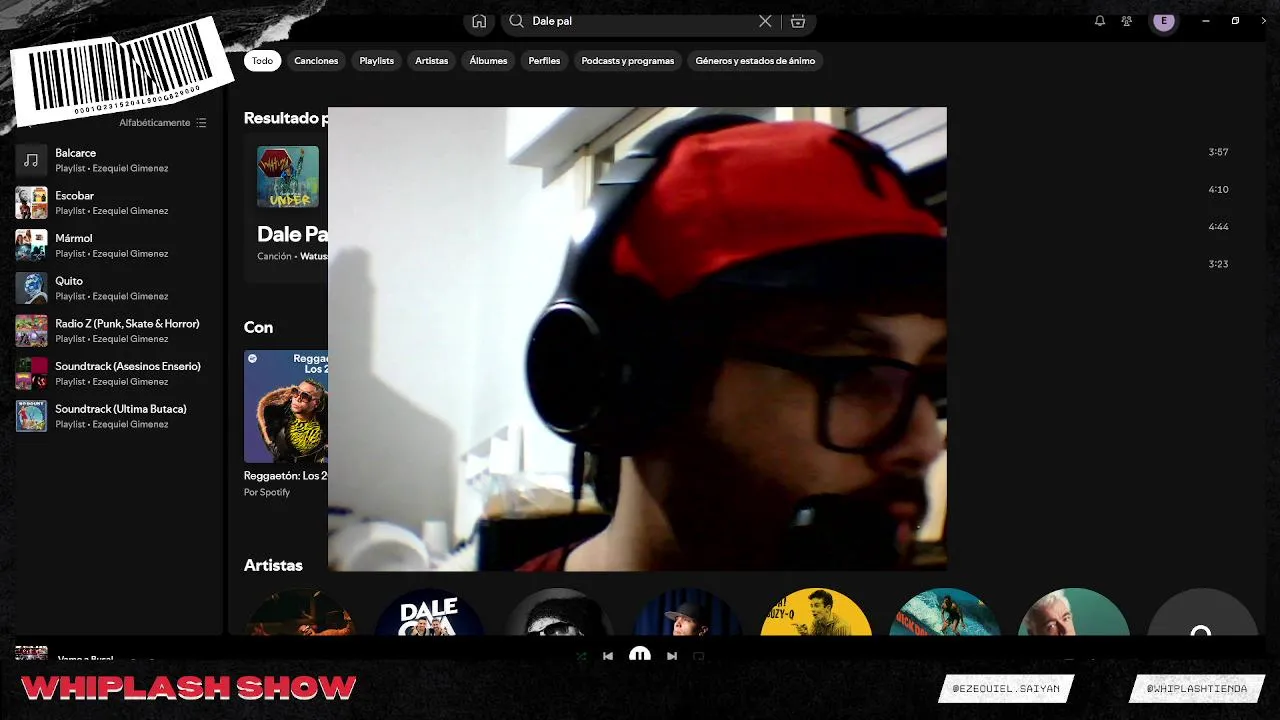Click the Artistas section heading
The image size is (1280, 720).
[273, 566]
